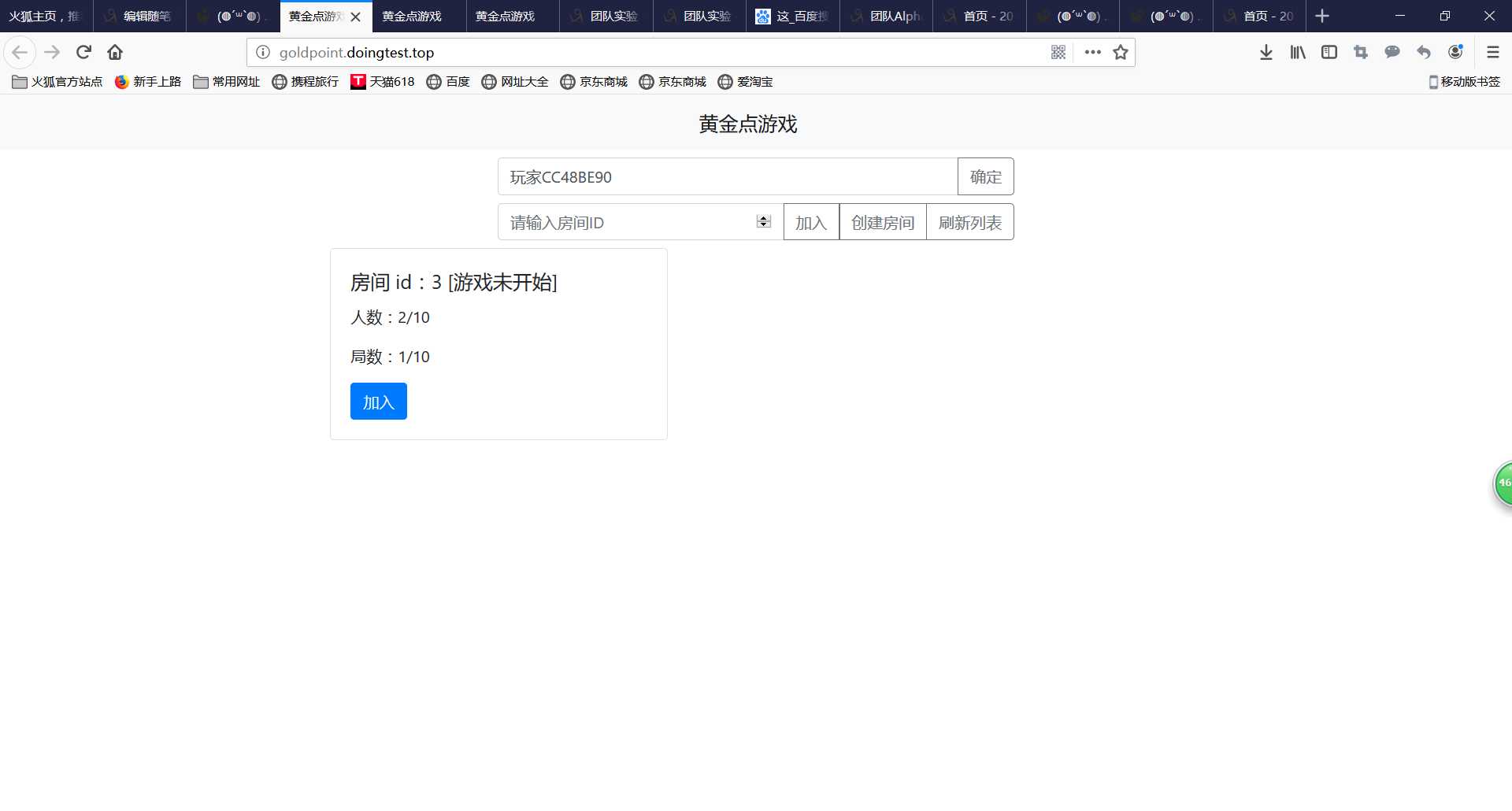Image resolution: width=1512 pixels, height=811 pixels.
Task: Open 携程旅行 bookmark
Action: click(x=306, y=82)
